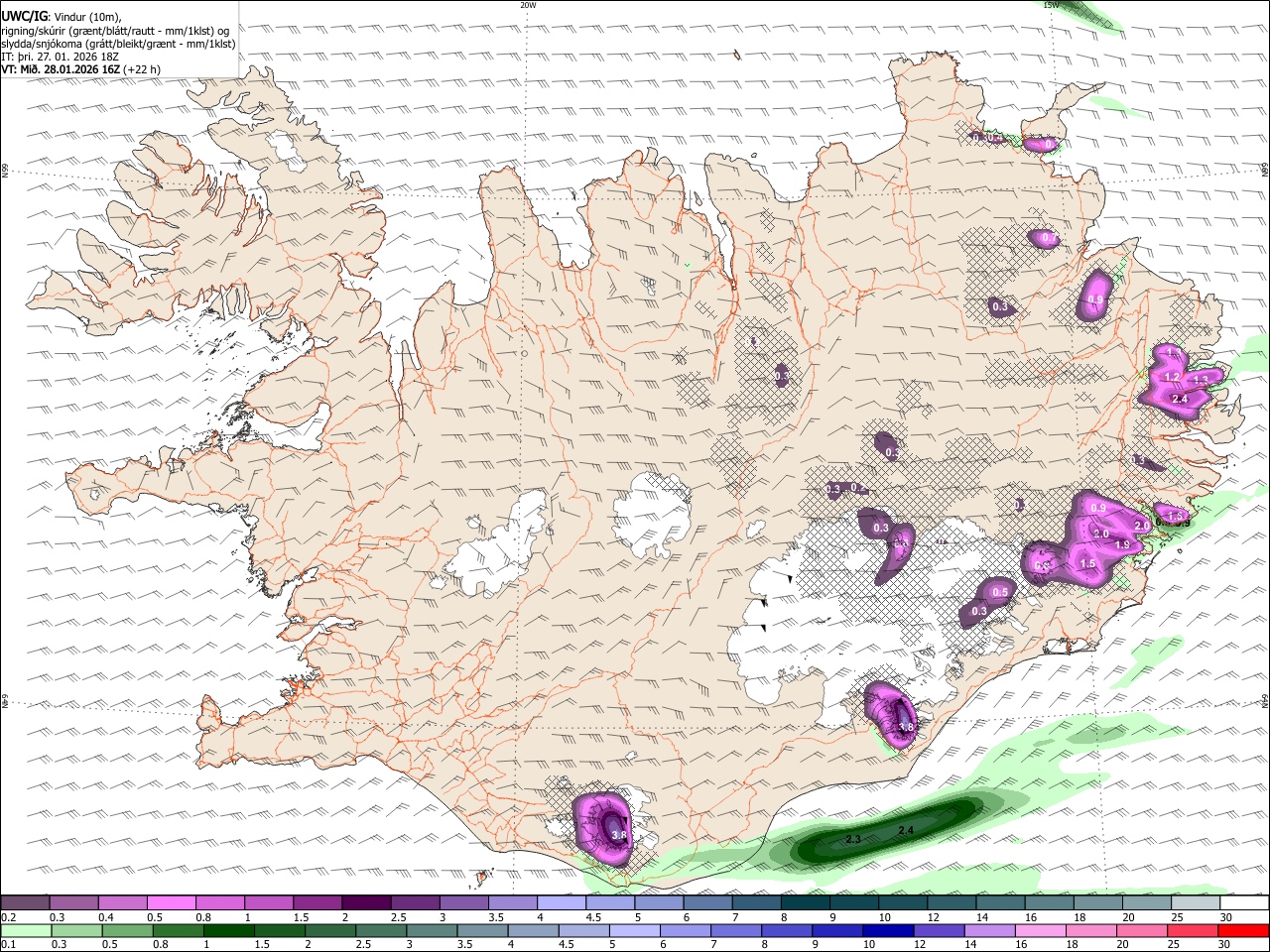The image size is (1270, 952).
Task: Click the '2.4' value in the green offshore band
Action: pyautogui.click(x=906, y=829)
